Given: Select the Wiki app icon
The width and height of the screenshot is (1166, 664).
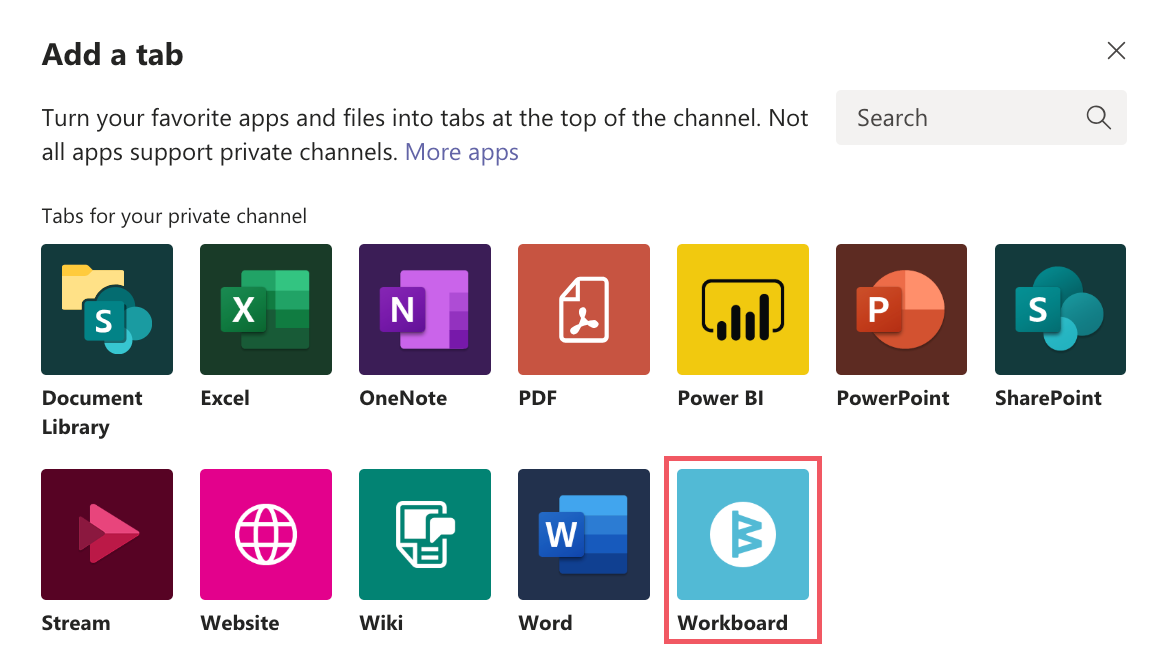Looking at the screenshot, I should point(425,535).
